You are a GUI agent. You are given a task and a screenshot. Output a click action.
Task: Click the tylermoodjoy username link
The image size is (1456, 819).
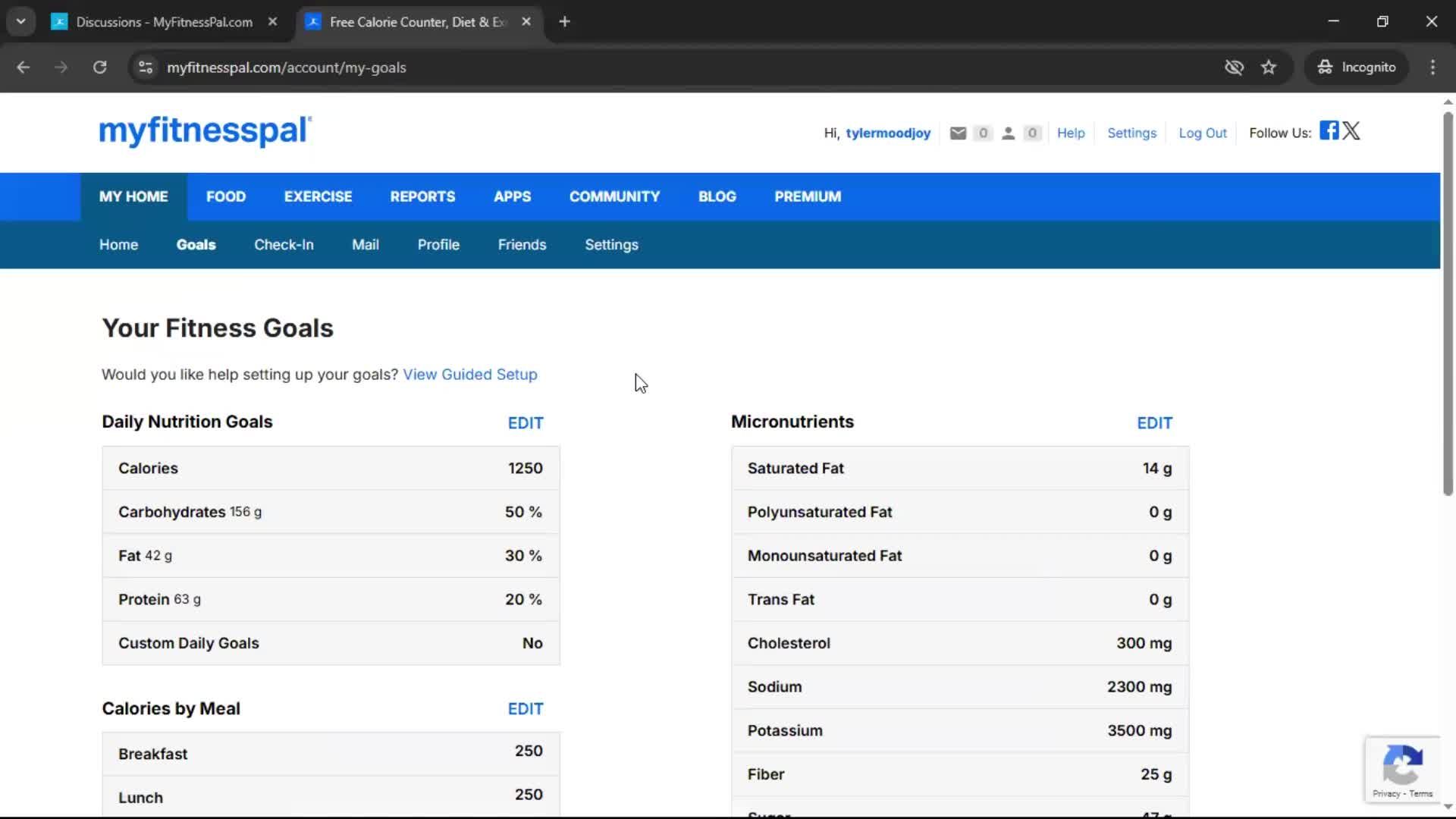[x=888, y=133]
